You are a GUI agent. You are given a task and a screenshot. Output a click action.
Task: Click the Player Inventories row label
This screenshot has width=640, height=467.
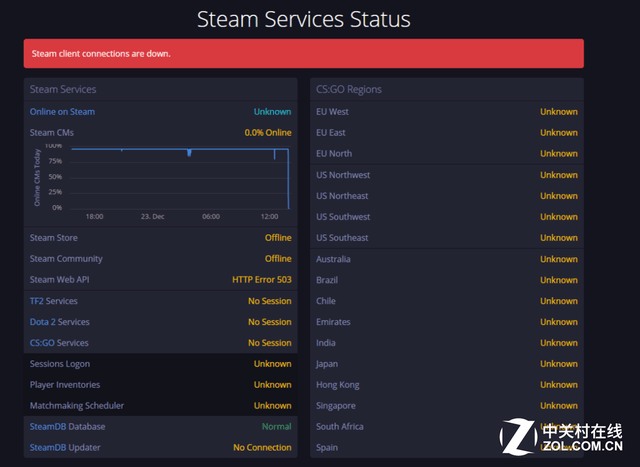65,385
